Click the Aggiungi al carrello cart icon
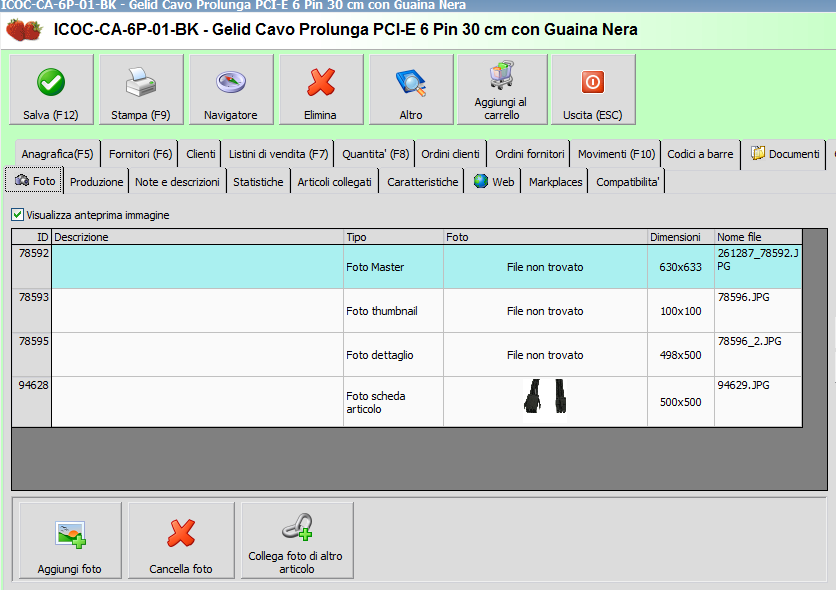 click(x=502, y=75)
